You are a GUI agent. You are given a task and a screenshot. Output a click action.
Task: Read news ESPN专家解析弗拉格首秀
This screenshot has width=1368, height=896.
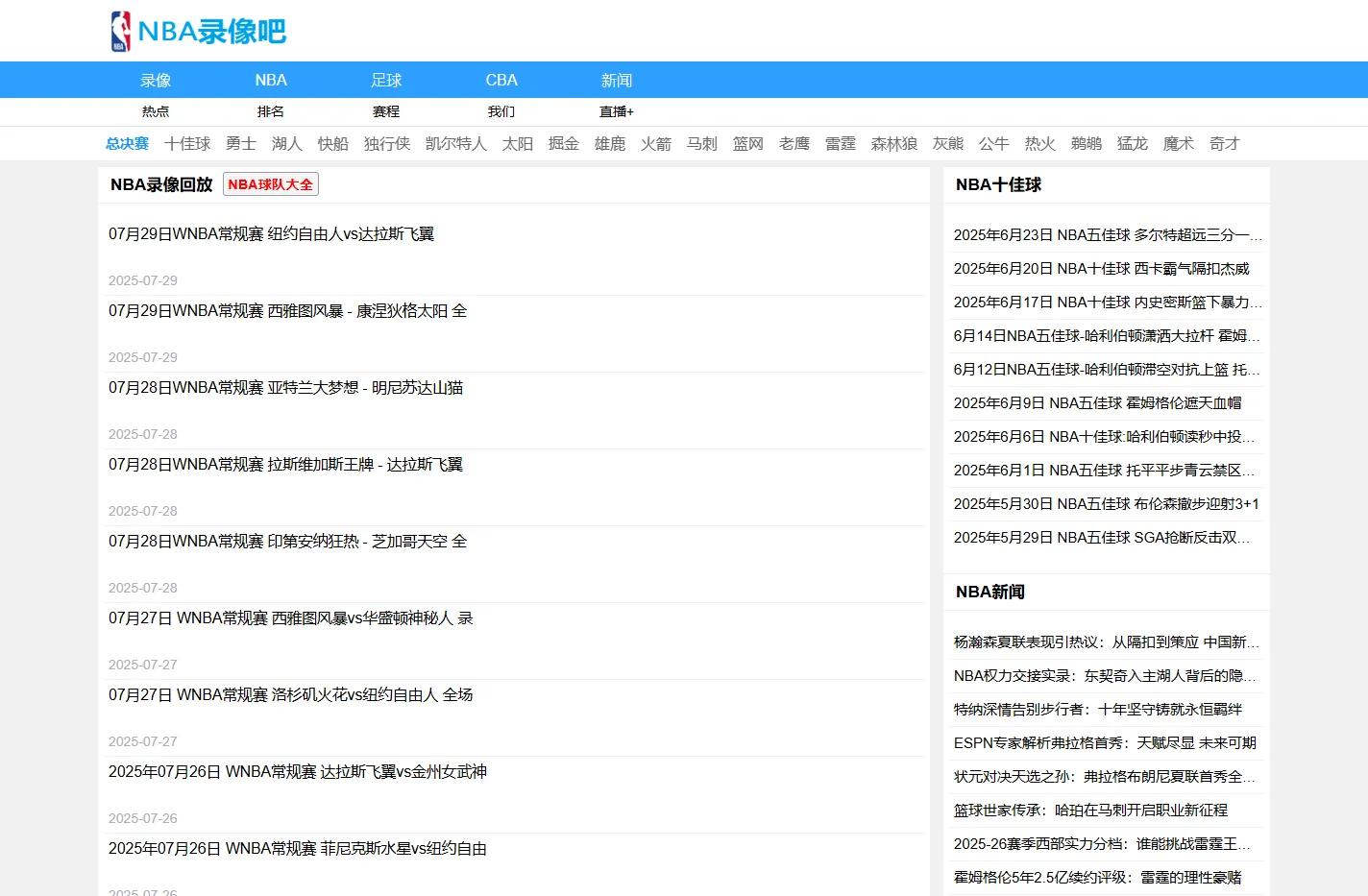[x=1105, y=743]
